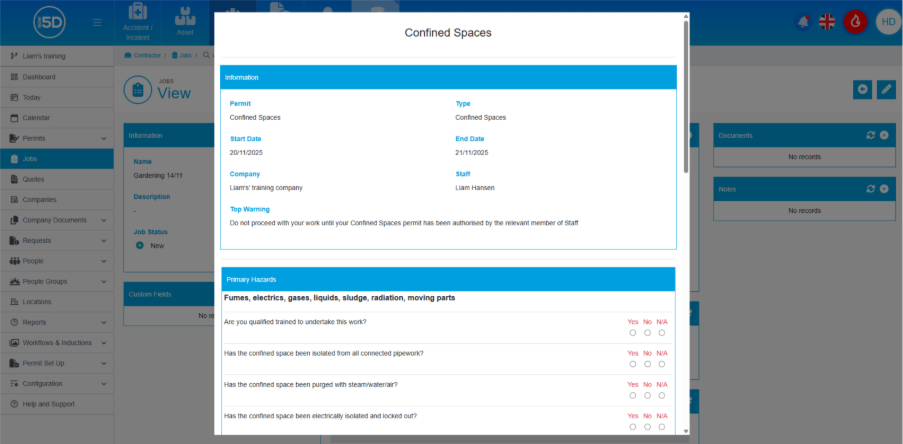This screenshot has height=444, width=903.
Task: Click the Calendar icon in the sidebar
Action: coord(14,118)
